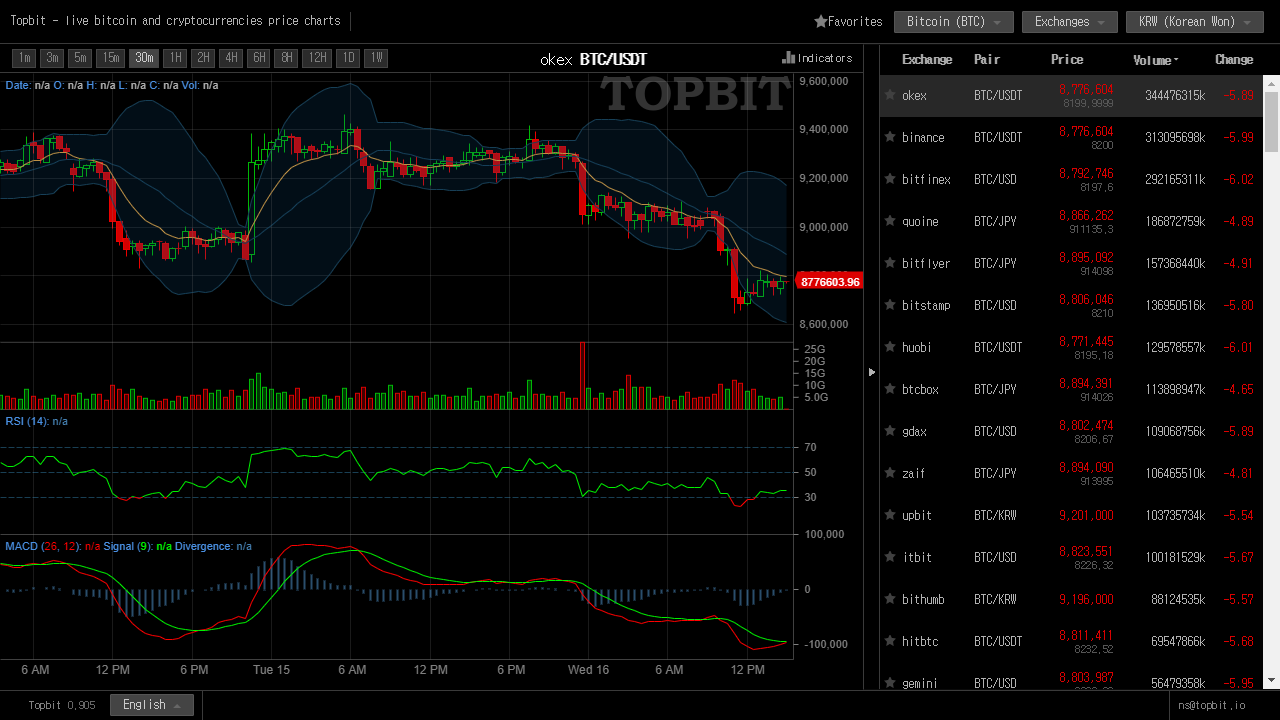Image resolution: width=1280 pixels, height=720 pixels.
Task: Set chart interval to 5m
Action: click(x=80, y=58)
